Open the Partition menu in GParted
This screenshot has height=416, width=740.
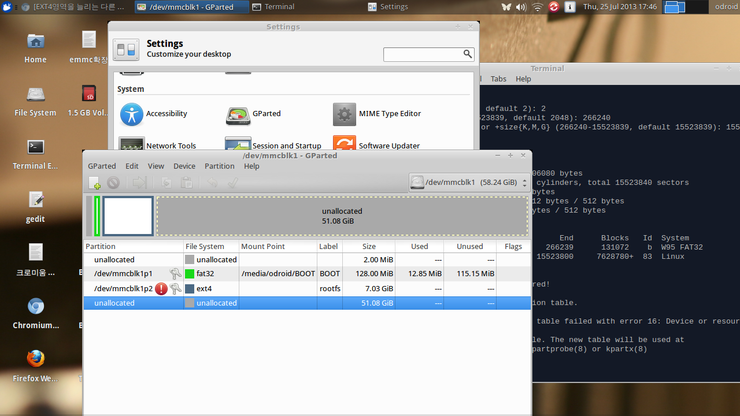pos(219,166)
